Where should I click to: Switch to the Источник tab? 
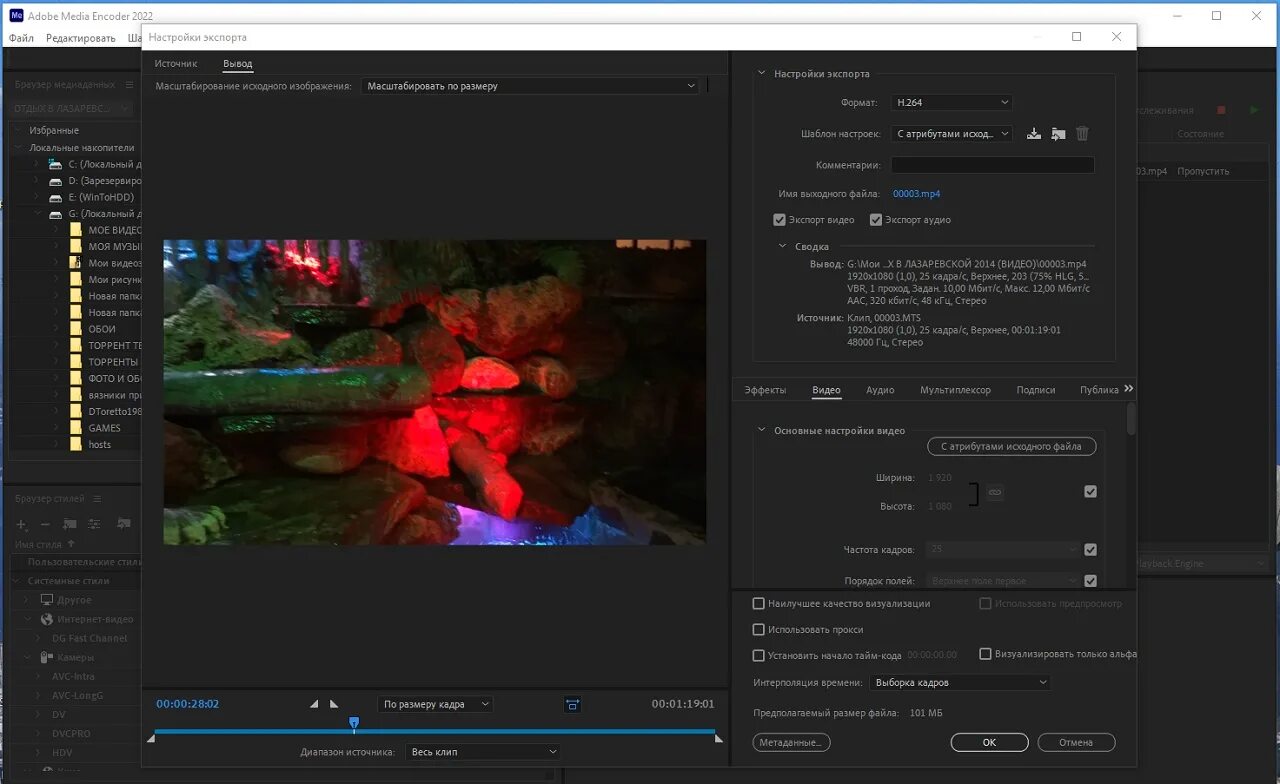click(x=176, y=64)
